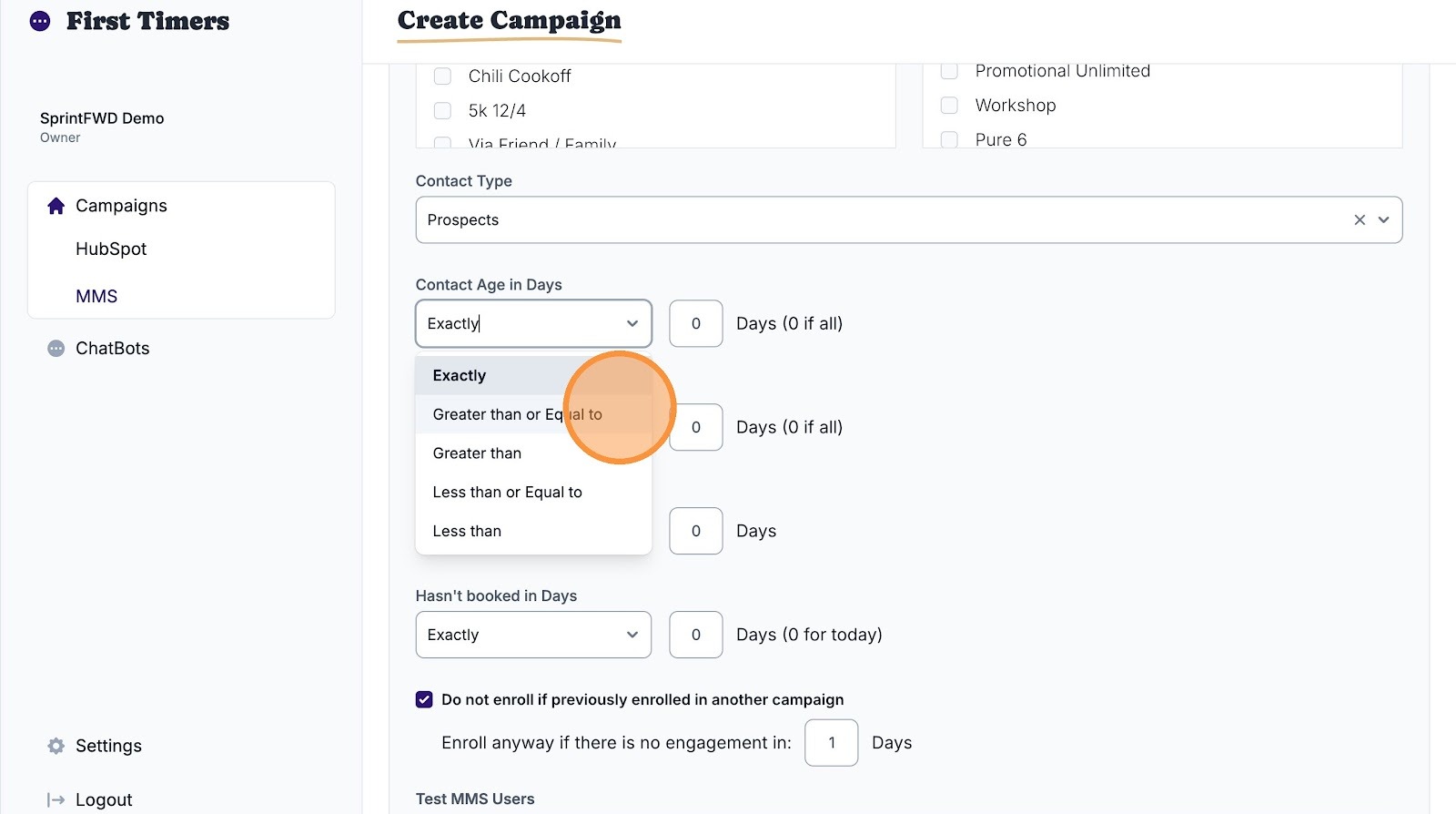The height and width of the screenshot is (814, 1456).
Task: Choose the Less than option
Action: coord(467,532)
